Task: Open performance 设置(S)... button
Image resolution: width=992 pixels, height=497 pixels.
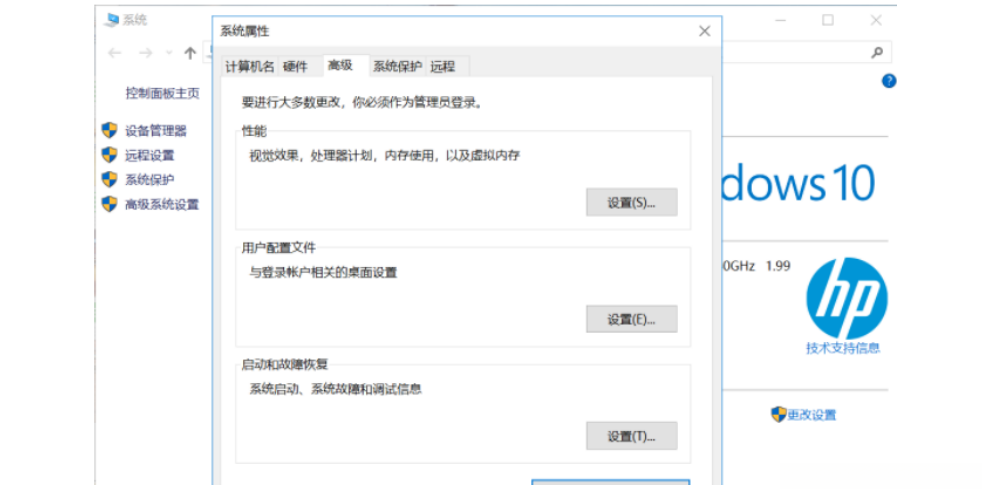Action: (631, 202)
